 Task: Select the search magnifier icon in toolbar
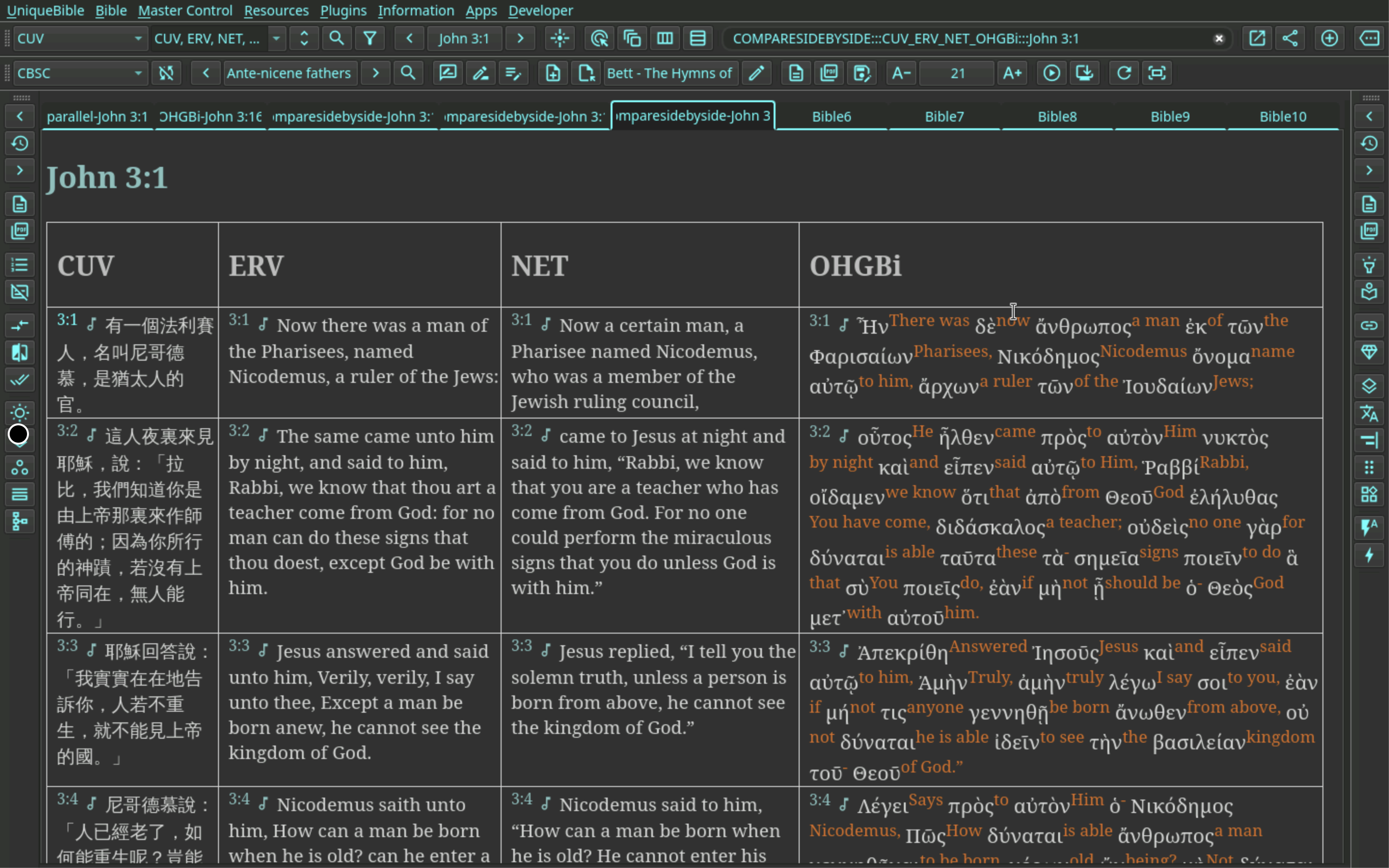337,38
